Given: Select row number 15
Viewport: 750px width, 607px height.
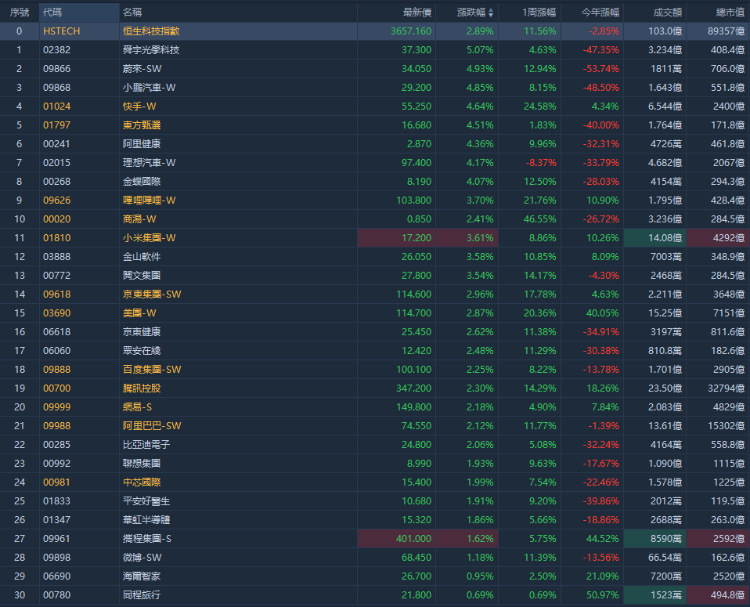Looking at the screenshot, I should point(19,313).
